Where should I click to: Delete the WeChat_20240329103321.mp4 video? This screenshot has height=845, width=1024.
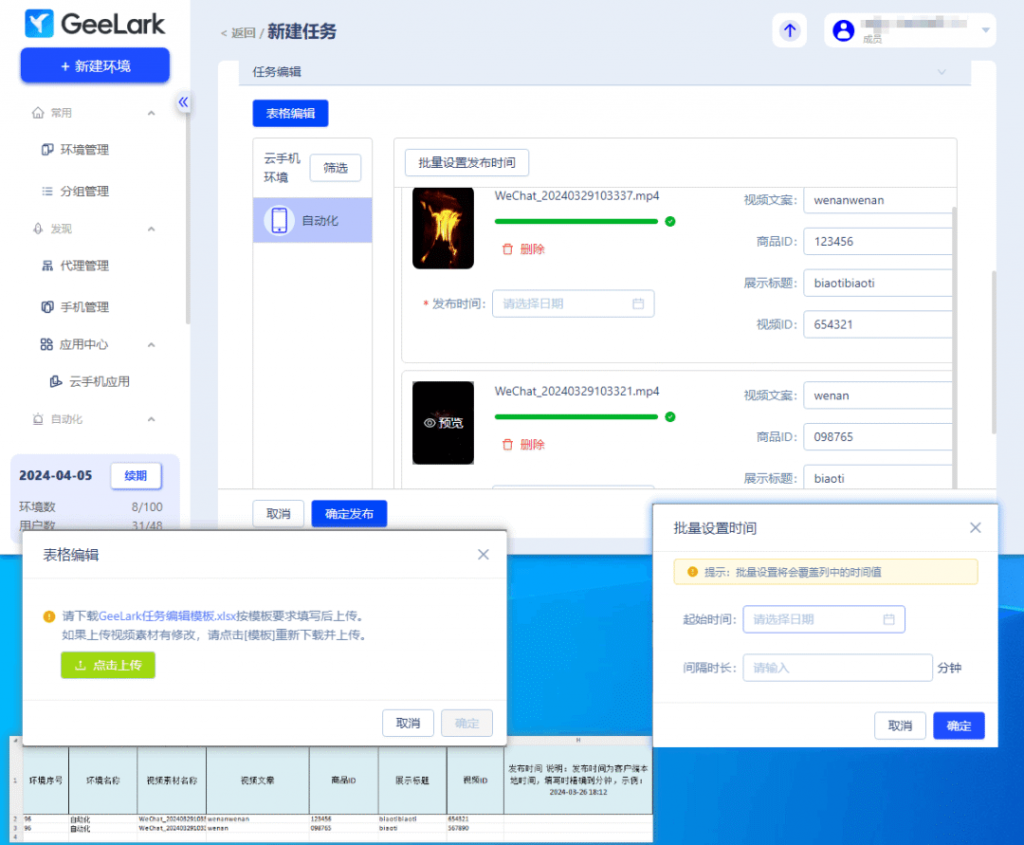[x=523, y=445]
